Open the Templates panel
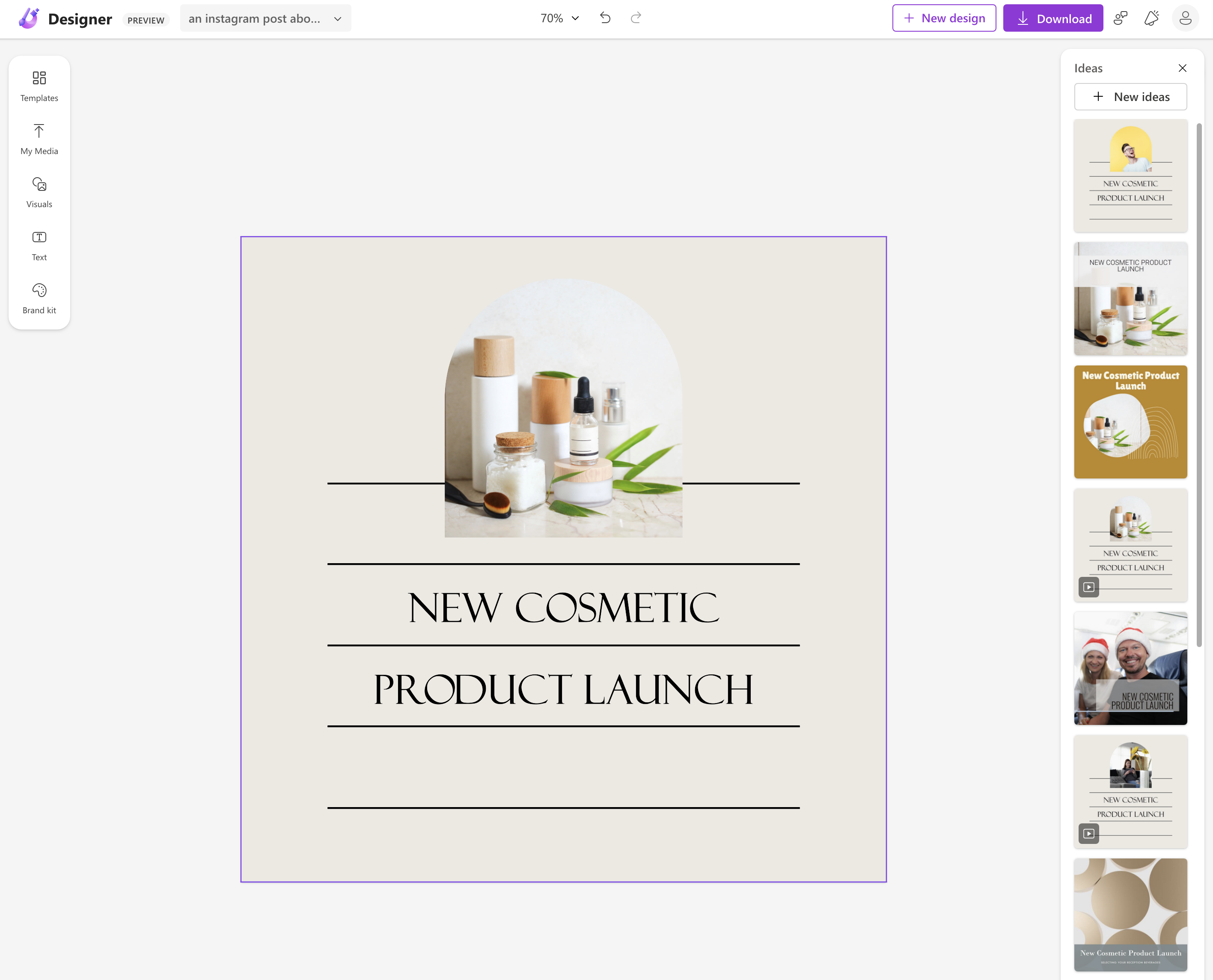Viewport: 1213px width, 980px height. (39, 86)
